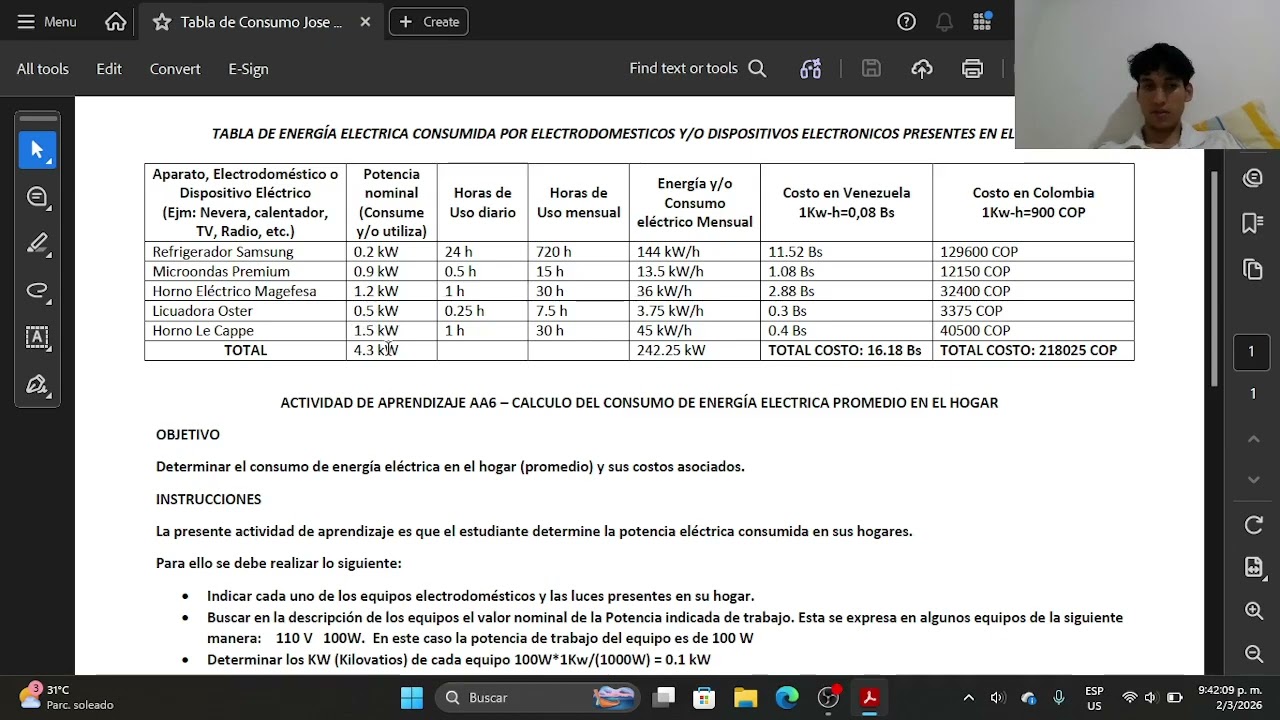
Task: Zoom out with the magnifier minus
Action: [x=1254, y=654]
